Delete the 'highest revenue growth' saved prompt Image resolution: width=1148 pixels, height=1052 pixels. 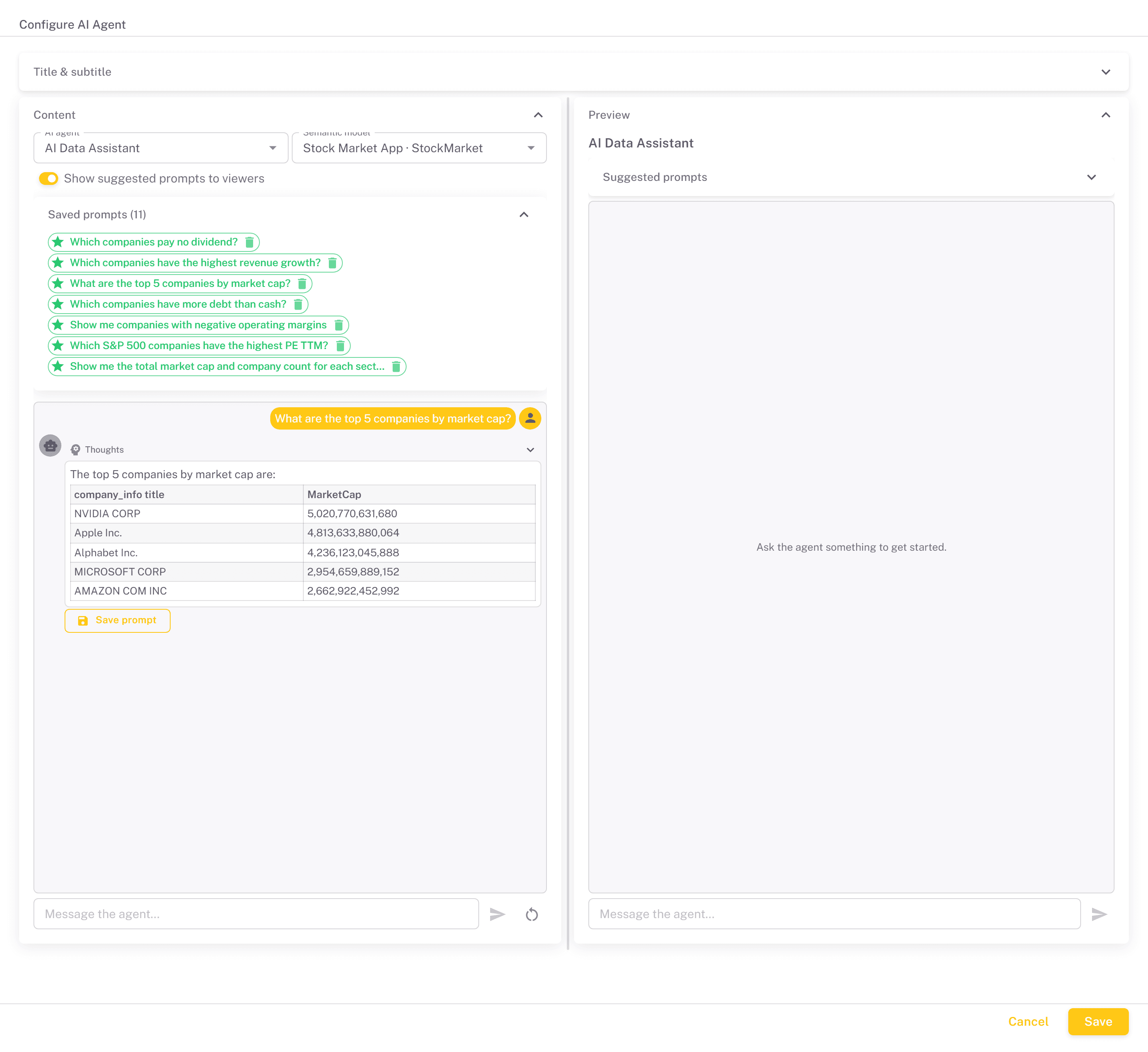point(332,263)
